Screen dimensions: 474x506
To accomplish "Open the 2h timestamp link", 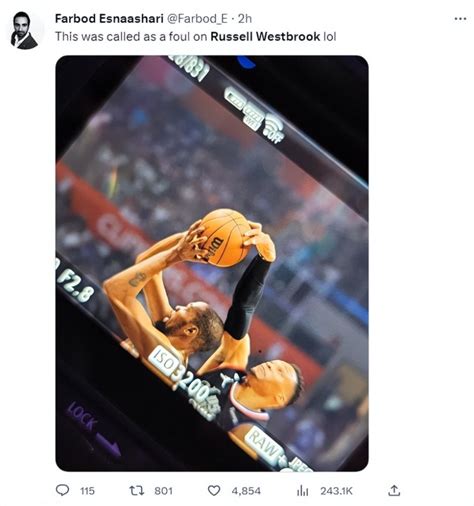I will (x=245, y=19).
